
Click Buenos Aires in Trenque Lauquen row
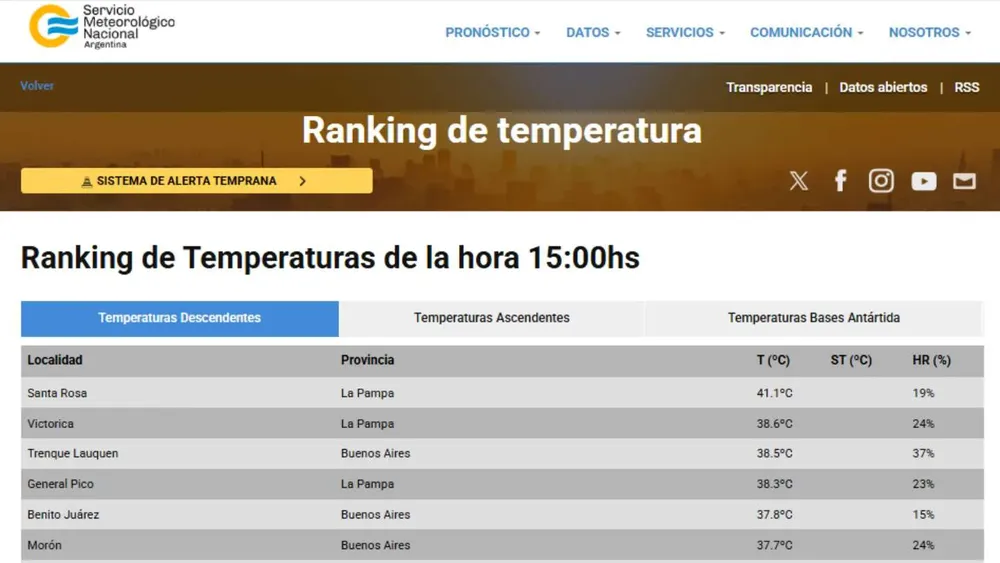click(x=375, y=453)
